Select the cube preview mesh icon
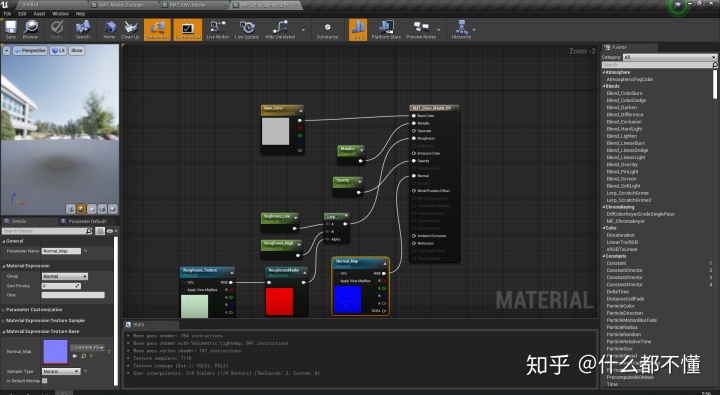This screenshot has height=395, width=720. click(102, 209)
